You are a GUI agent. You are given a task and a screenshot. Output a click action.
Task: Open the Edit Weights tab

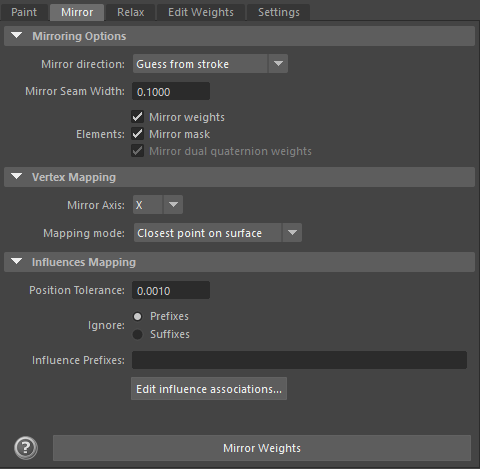(201, 12)
